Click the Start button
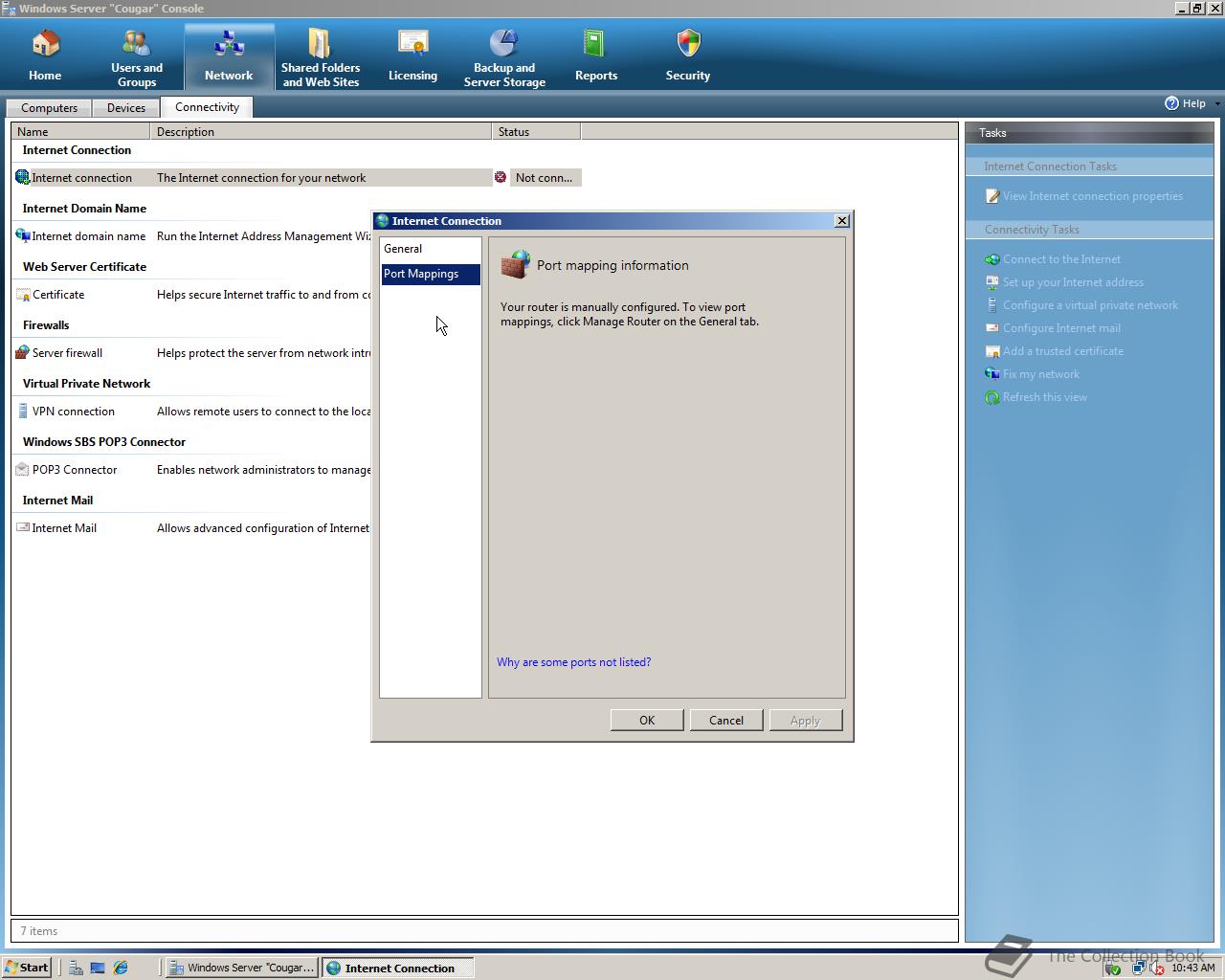 coord(27,968)
